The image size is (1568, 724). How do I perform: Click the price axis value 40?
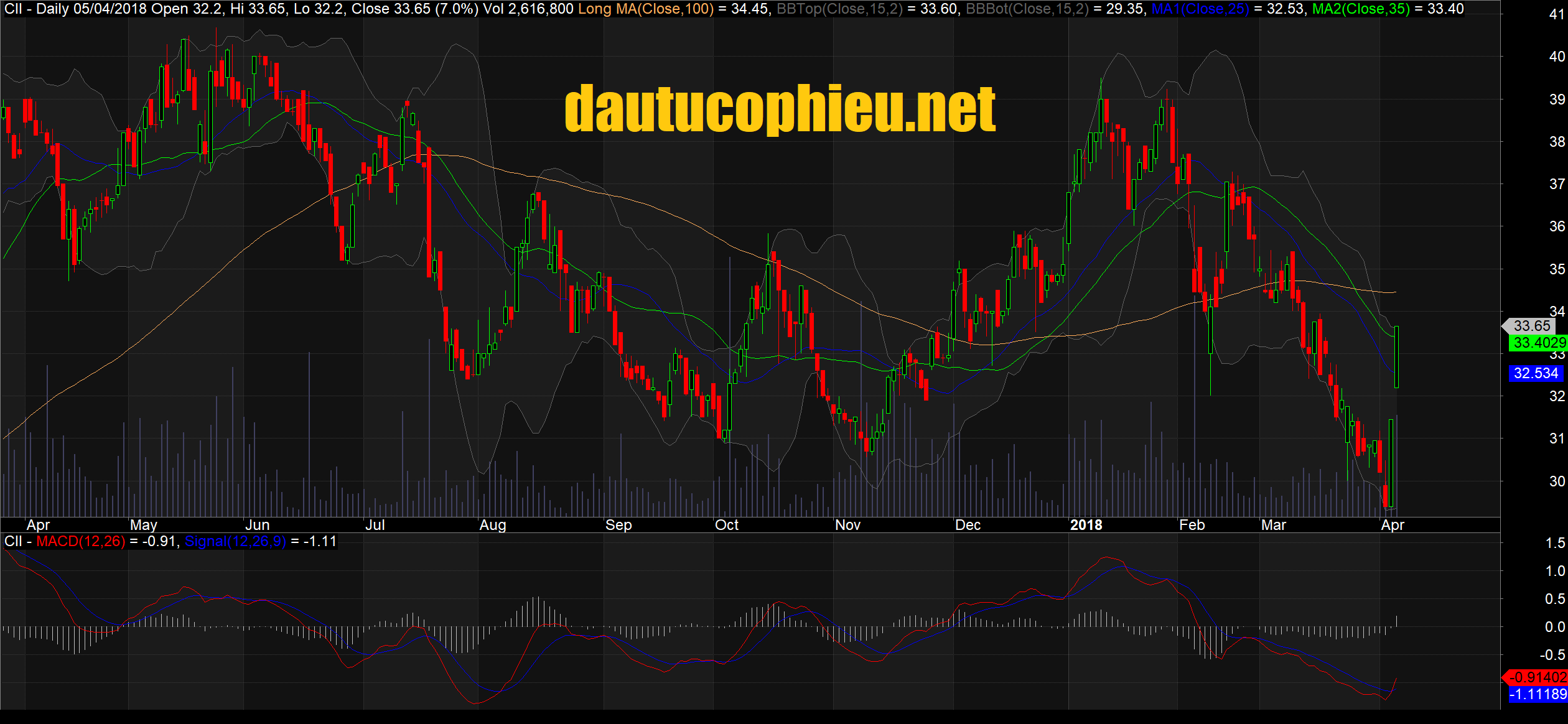tap(1557, 56)
